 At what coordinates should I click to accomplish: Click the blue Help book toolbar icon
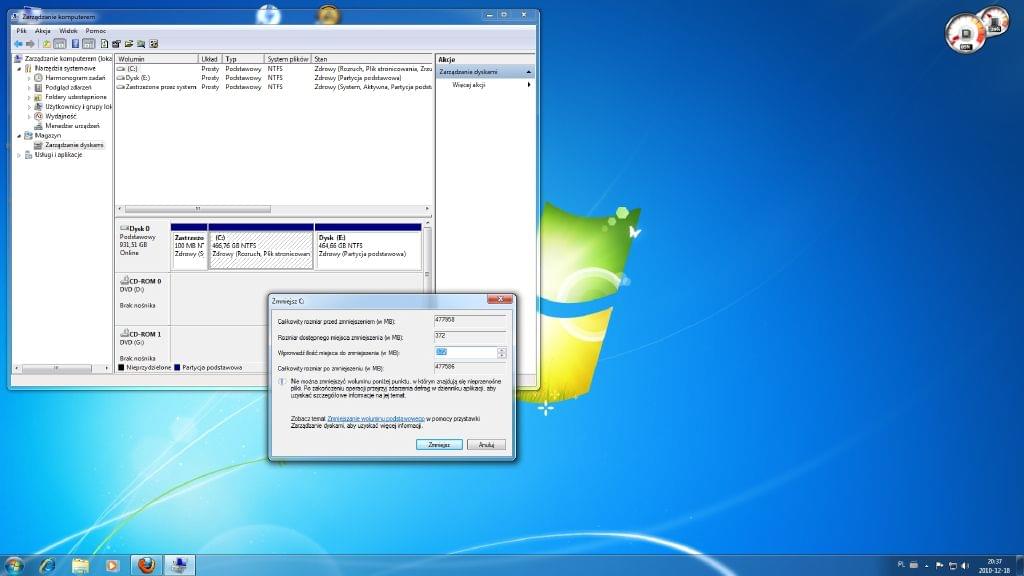[75, 44]
